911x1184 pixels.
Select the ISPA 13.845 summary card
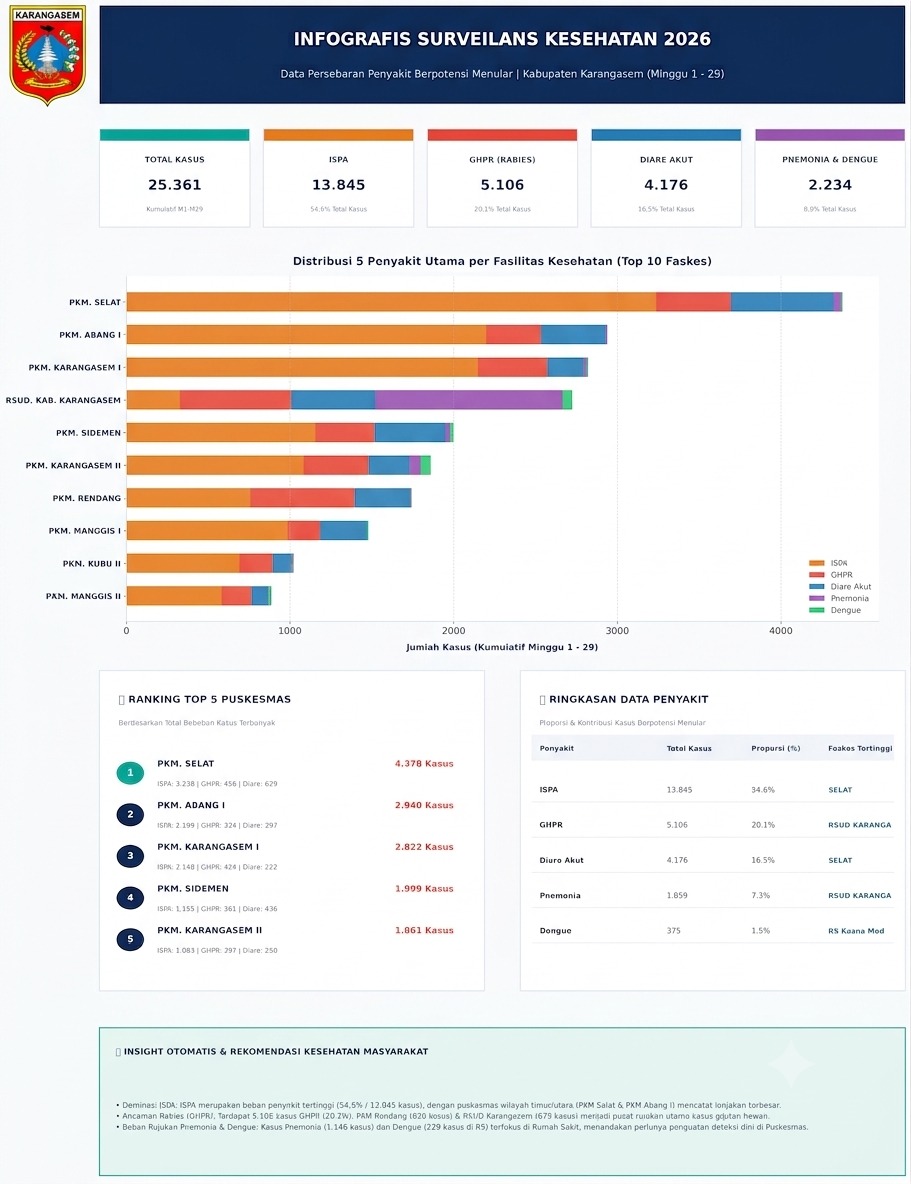pyautogui.click(x=338, y=178)
